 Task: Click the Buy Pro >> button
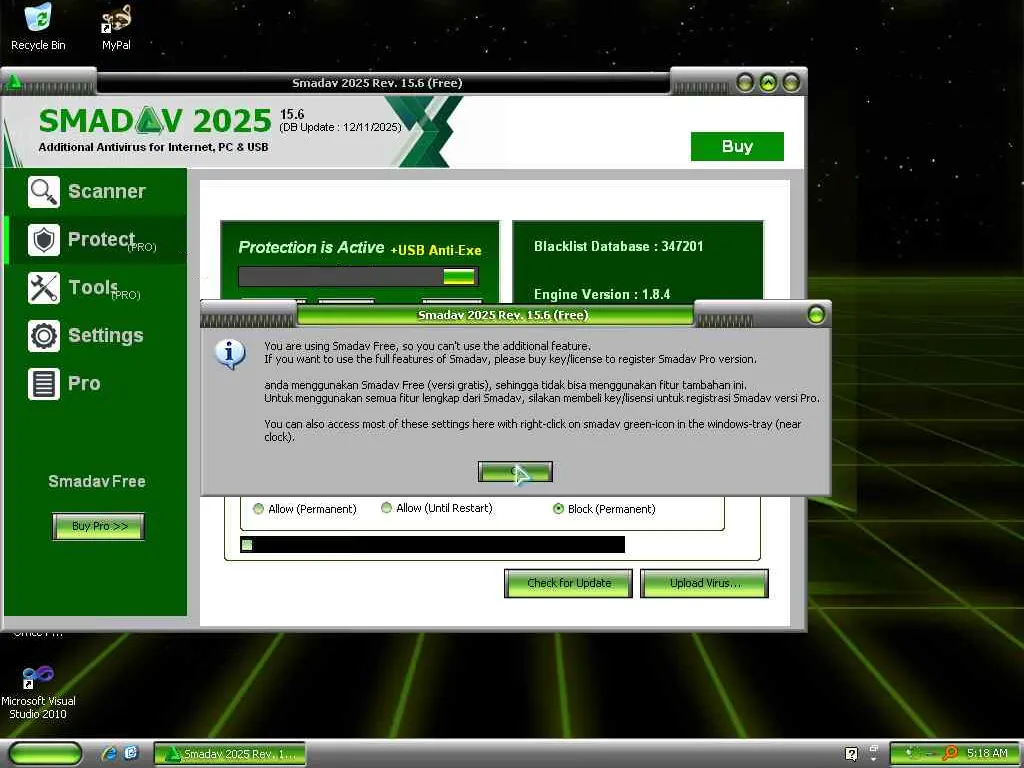pyautogui.click(x=99, y=526)
